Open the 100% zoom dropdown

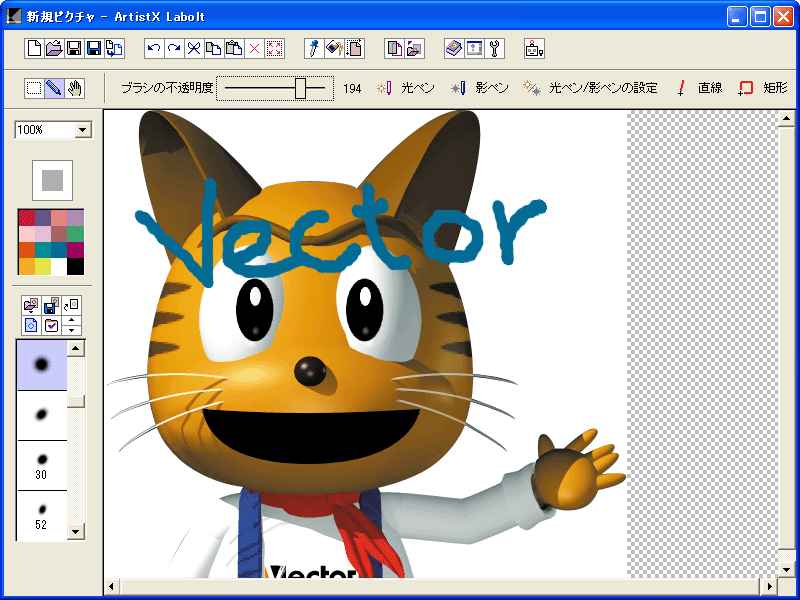[x=83, y=130]
